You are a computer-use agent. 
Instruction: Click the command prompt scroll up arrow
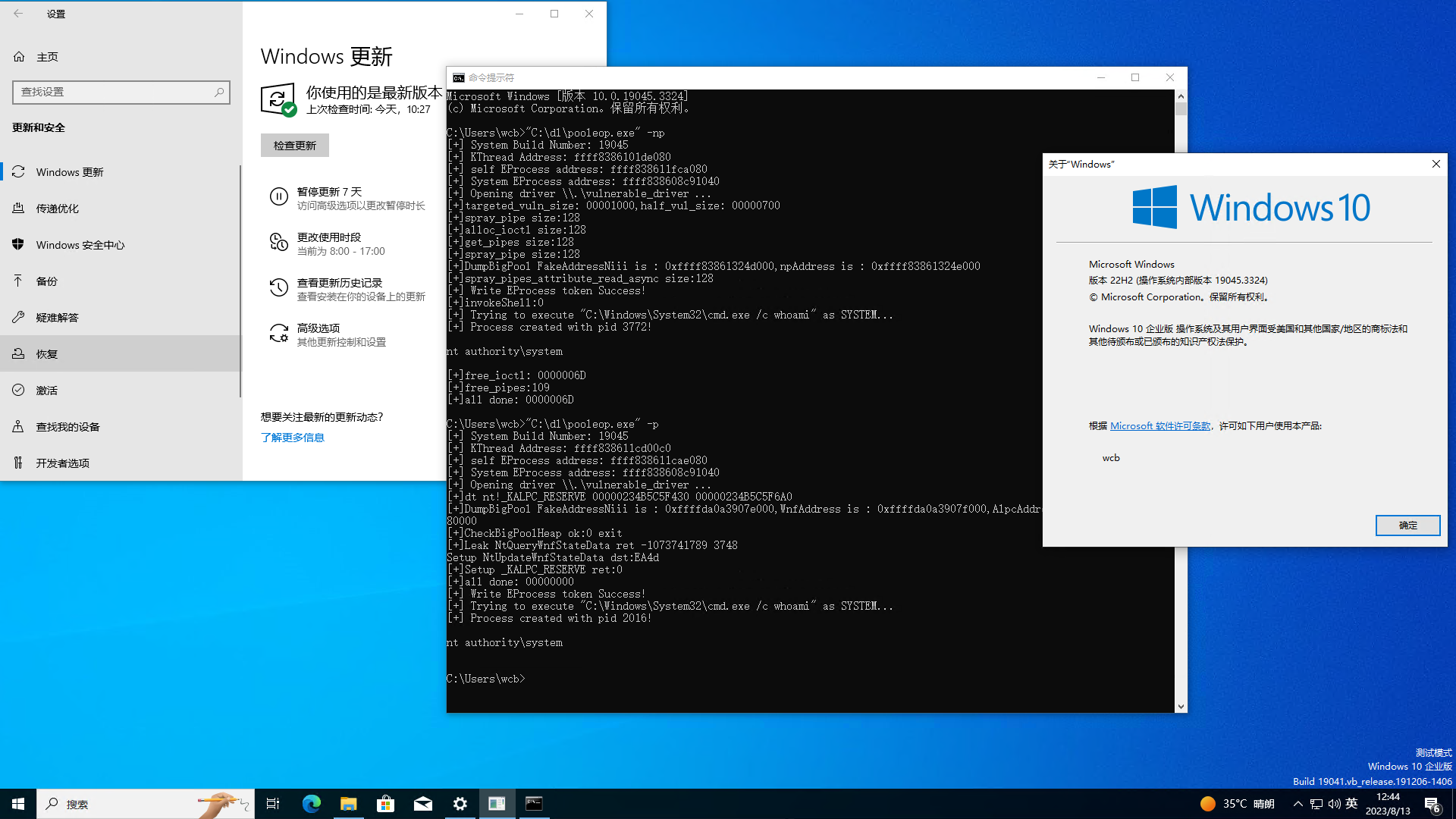[1181, 96]
